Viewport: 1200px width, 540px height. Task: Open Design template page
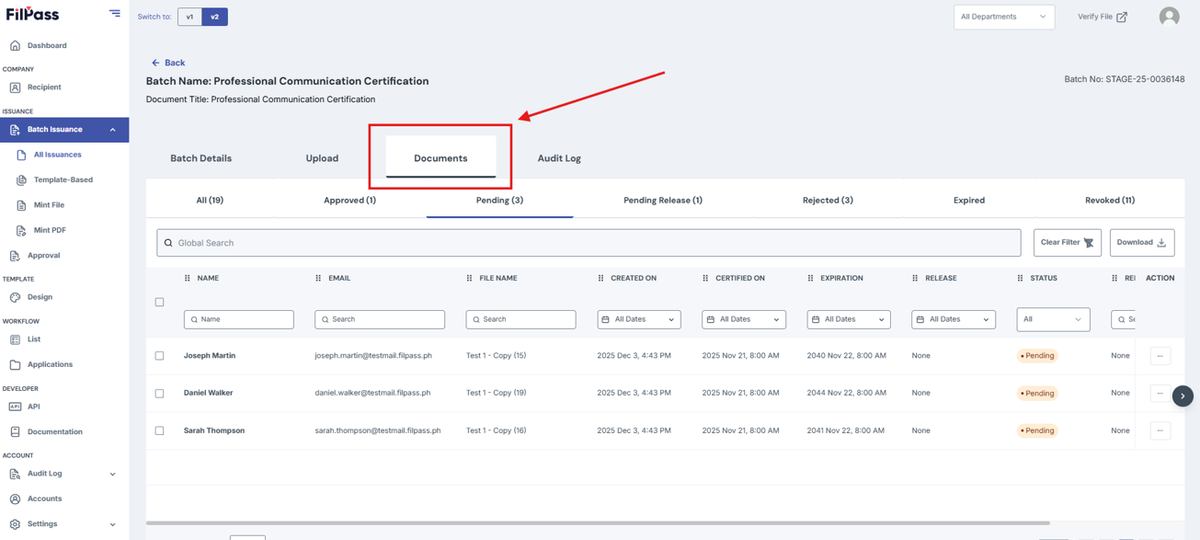[x=40, y=297]
